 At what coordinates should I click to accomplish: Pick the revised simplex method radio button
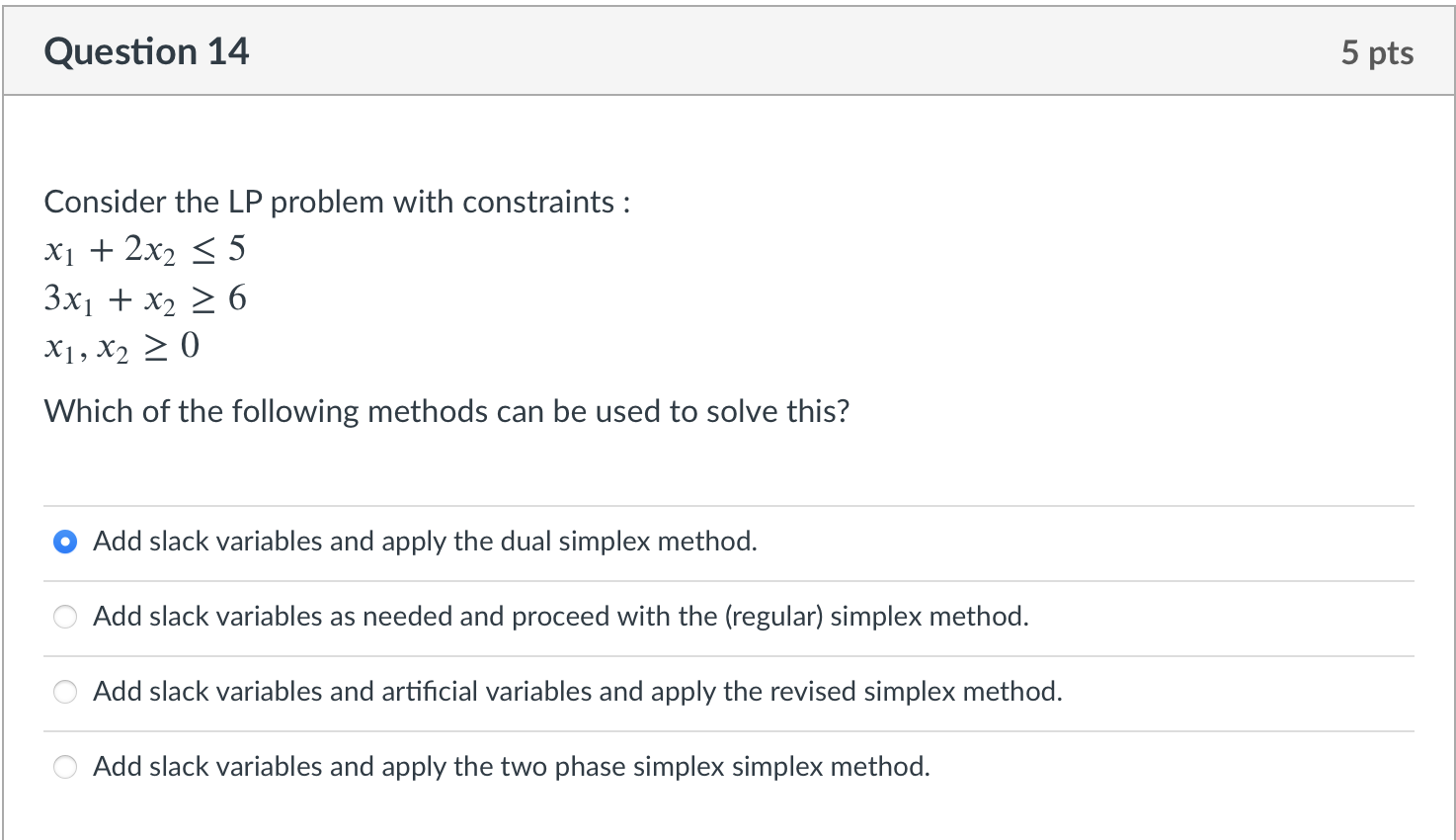65,692
